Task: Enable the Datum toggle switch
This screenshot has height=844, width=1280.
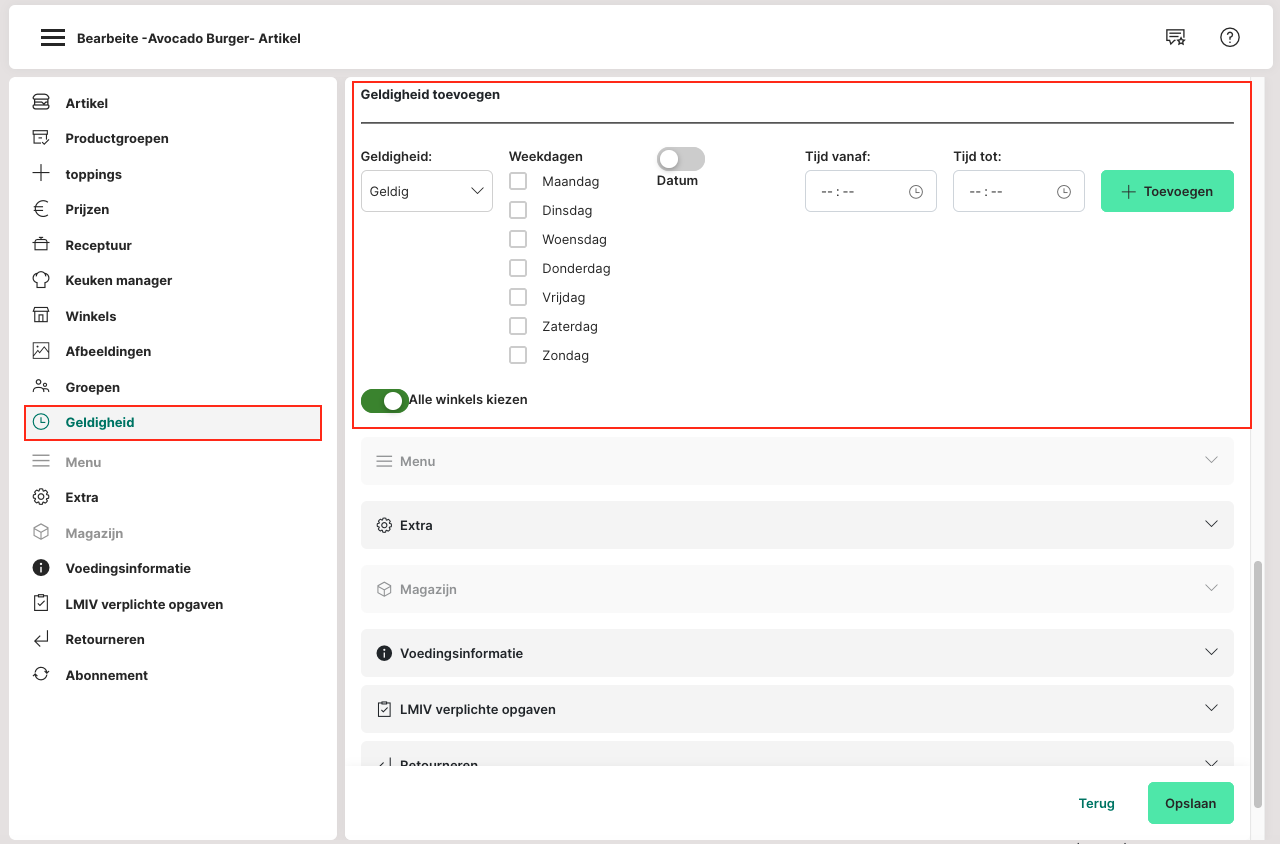Action: [x=680, y=159]
